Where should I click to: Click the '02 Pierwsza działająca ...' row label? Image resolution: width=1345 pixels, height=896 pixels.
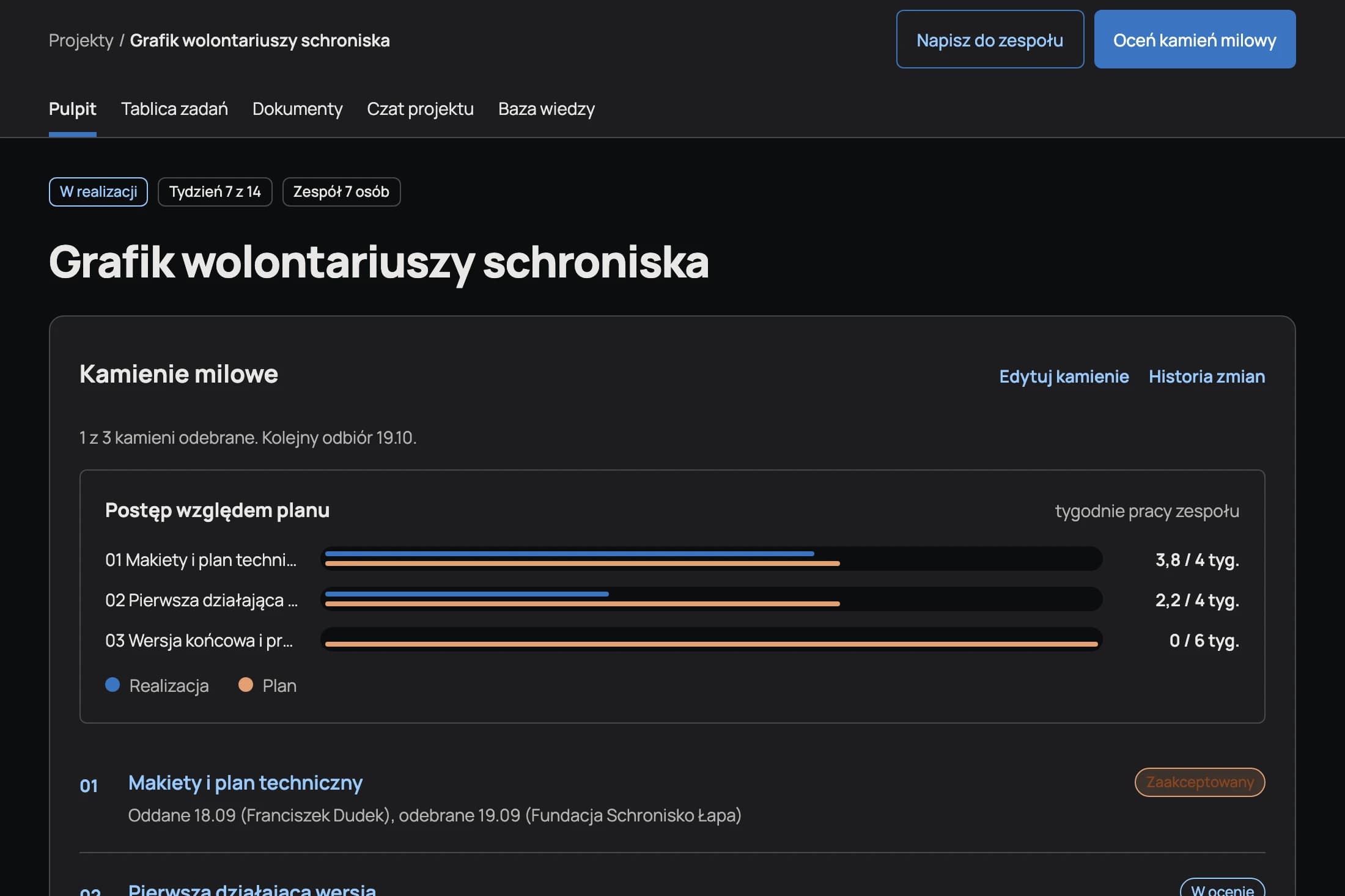tap(201, 600)
